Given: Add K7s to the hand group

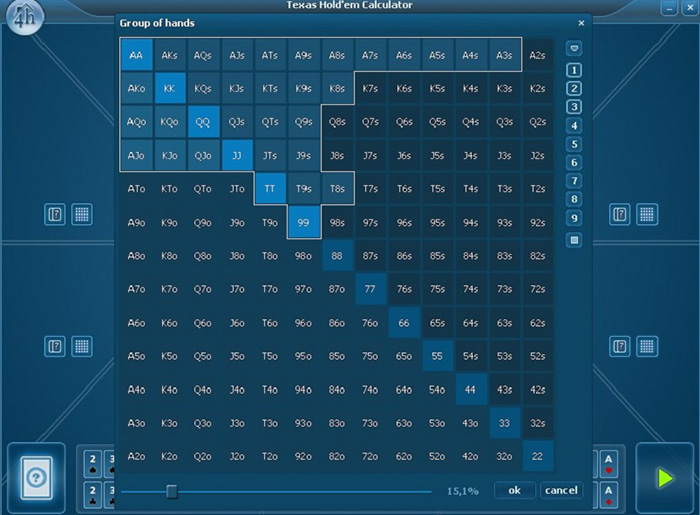Looking at the screenshot, I should [370, 88].
